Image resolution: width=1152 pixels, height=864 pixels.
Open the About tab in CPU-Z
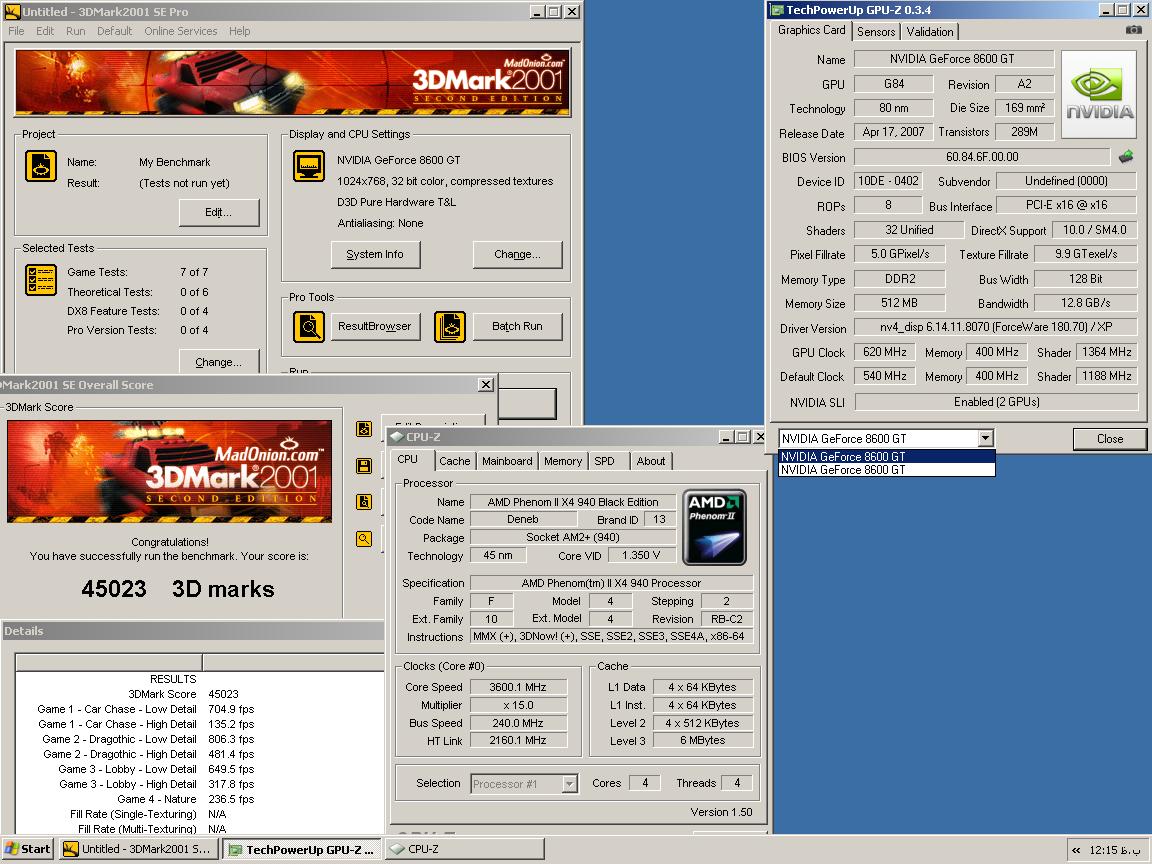point(651,461)
